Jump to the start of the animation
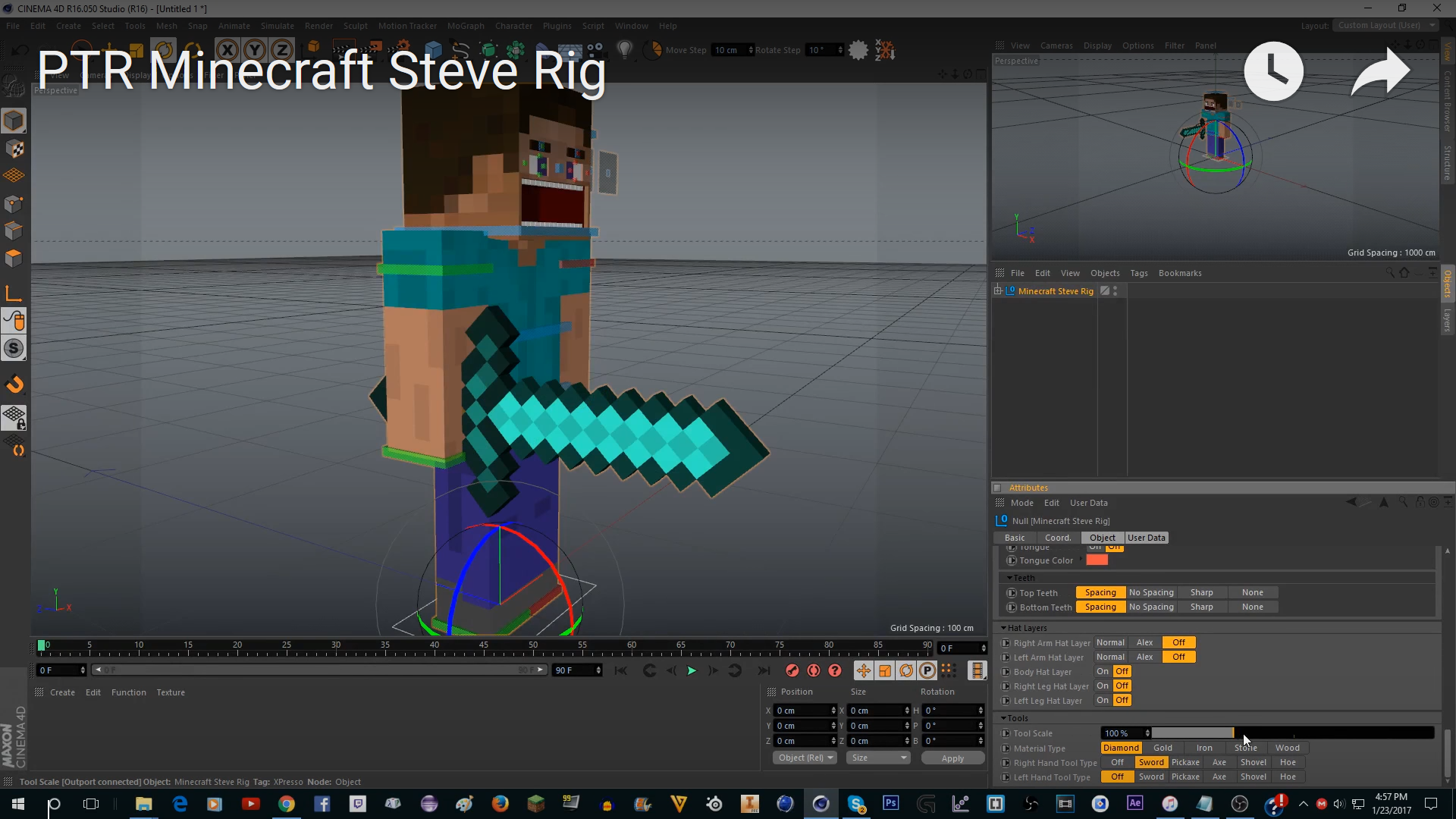This screenshot has width=1456, height=819. tap(621, 670)
